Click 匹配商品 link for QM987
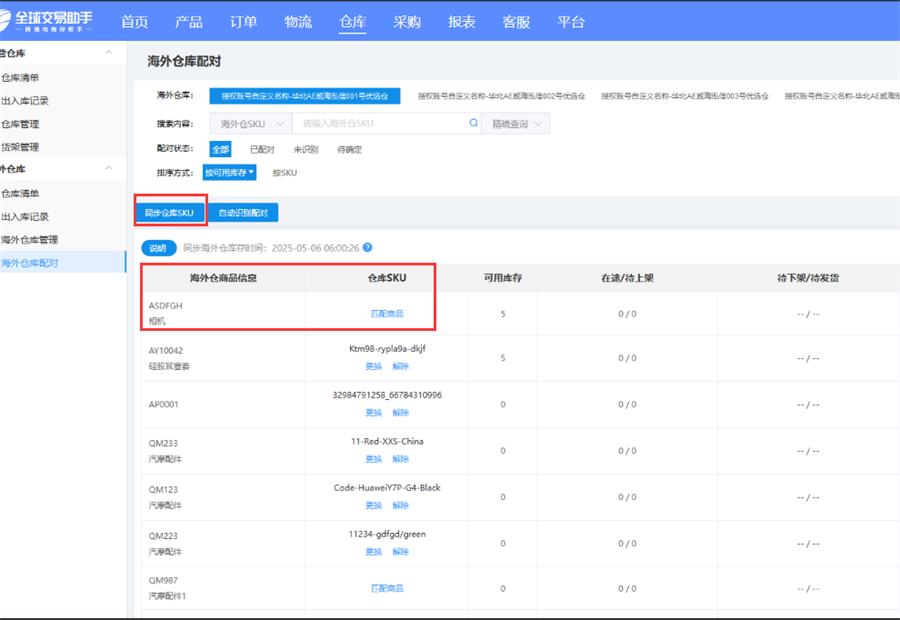The height and width of the screenshot is (620, 900). pos(387,588)
